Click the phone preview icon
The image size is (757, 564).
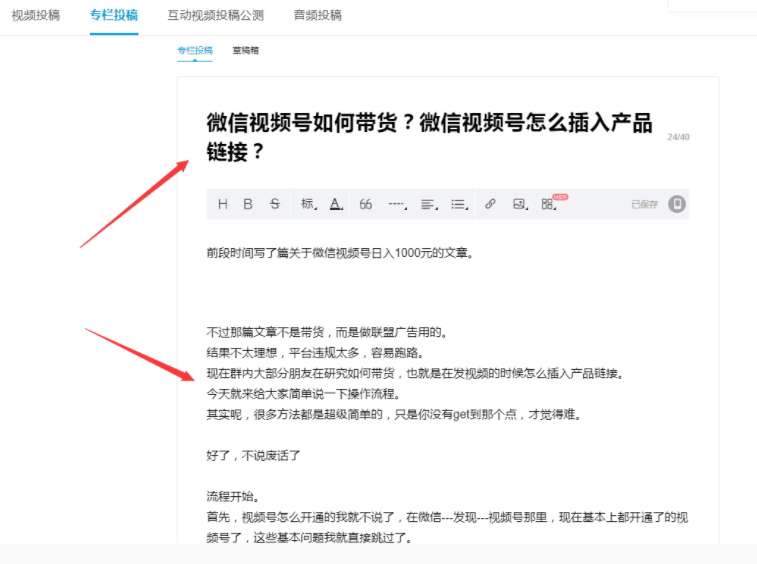677,204
